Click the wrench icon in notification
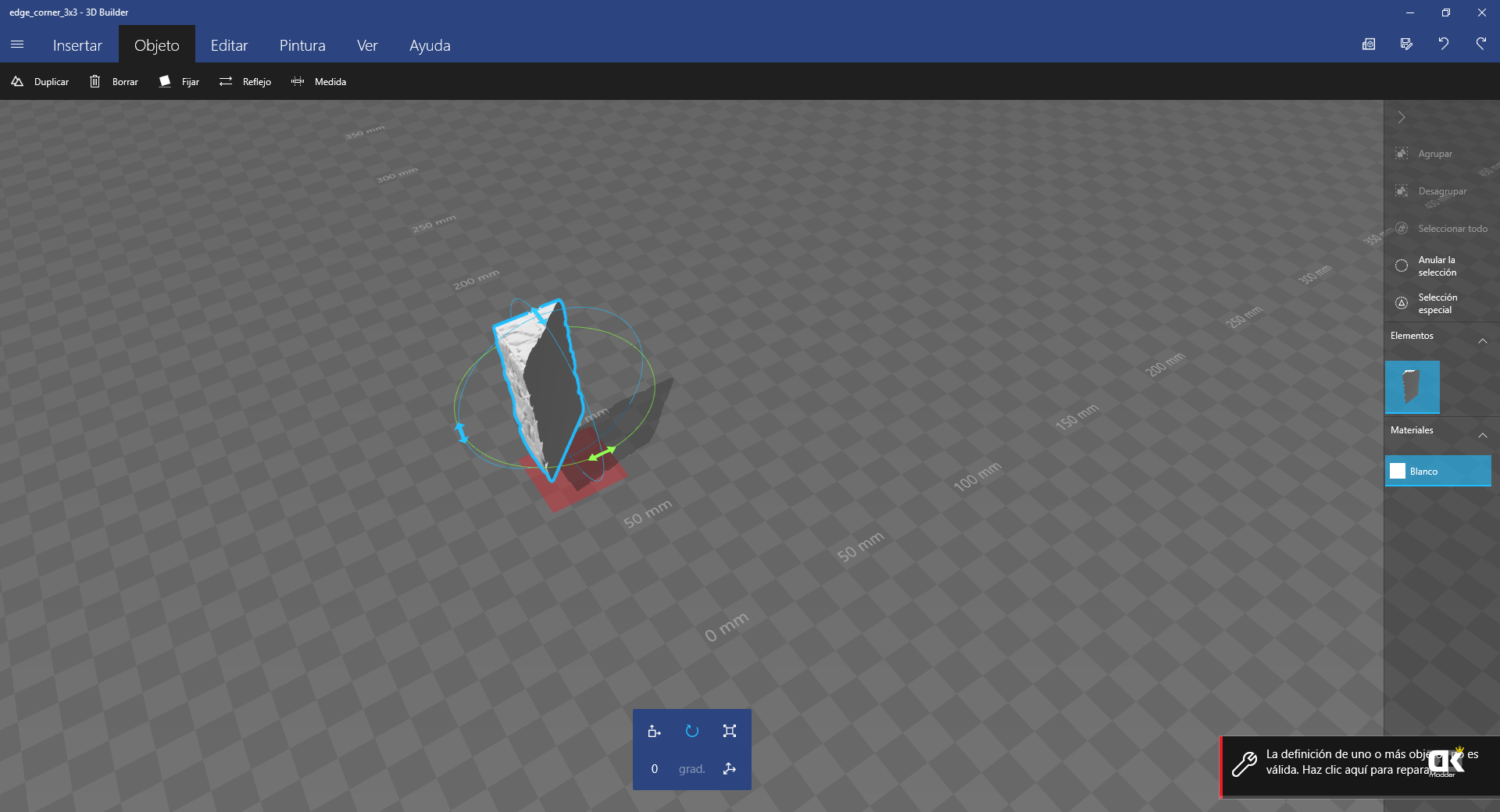Image resolution: width=1500 pixels, height=812 pixels. [x=1244, y=764]
